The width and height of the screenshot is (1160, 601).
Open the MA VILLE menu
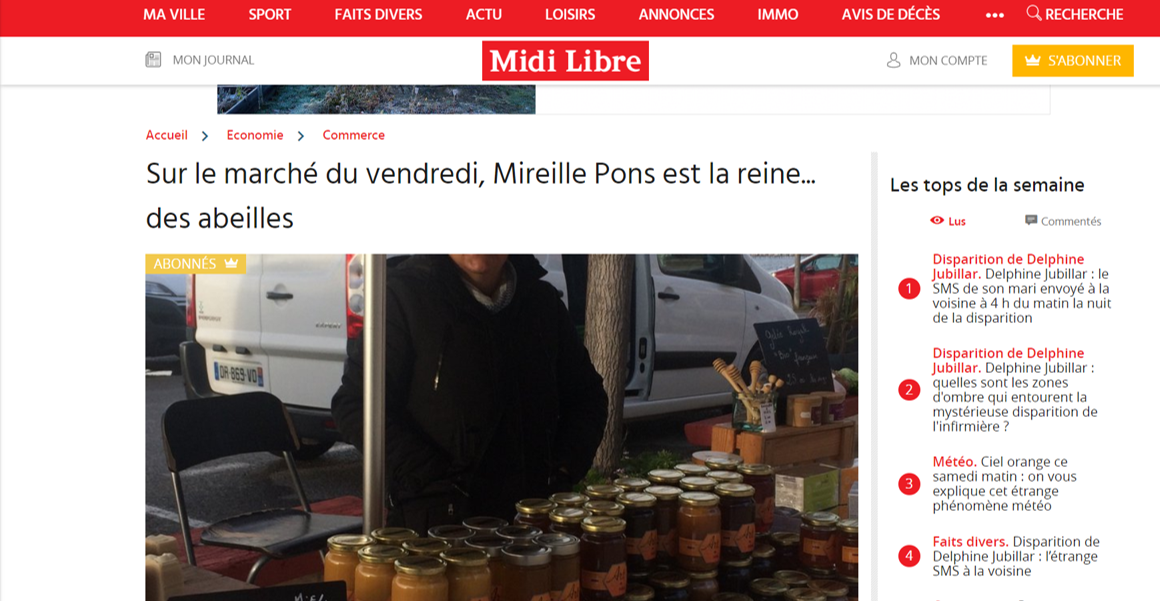pyautogui.click(x=174, y=14)
